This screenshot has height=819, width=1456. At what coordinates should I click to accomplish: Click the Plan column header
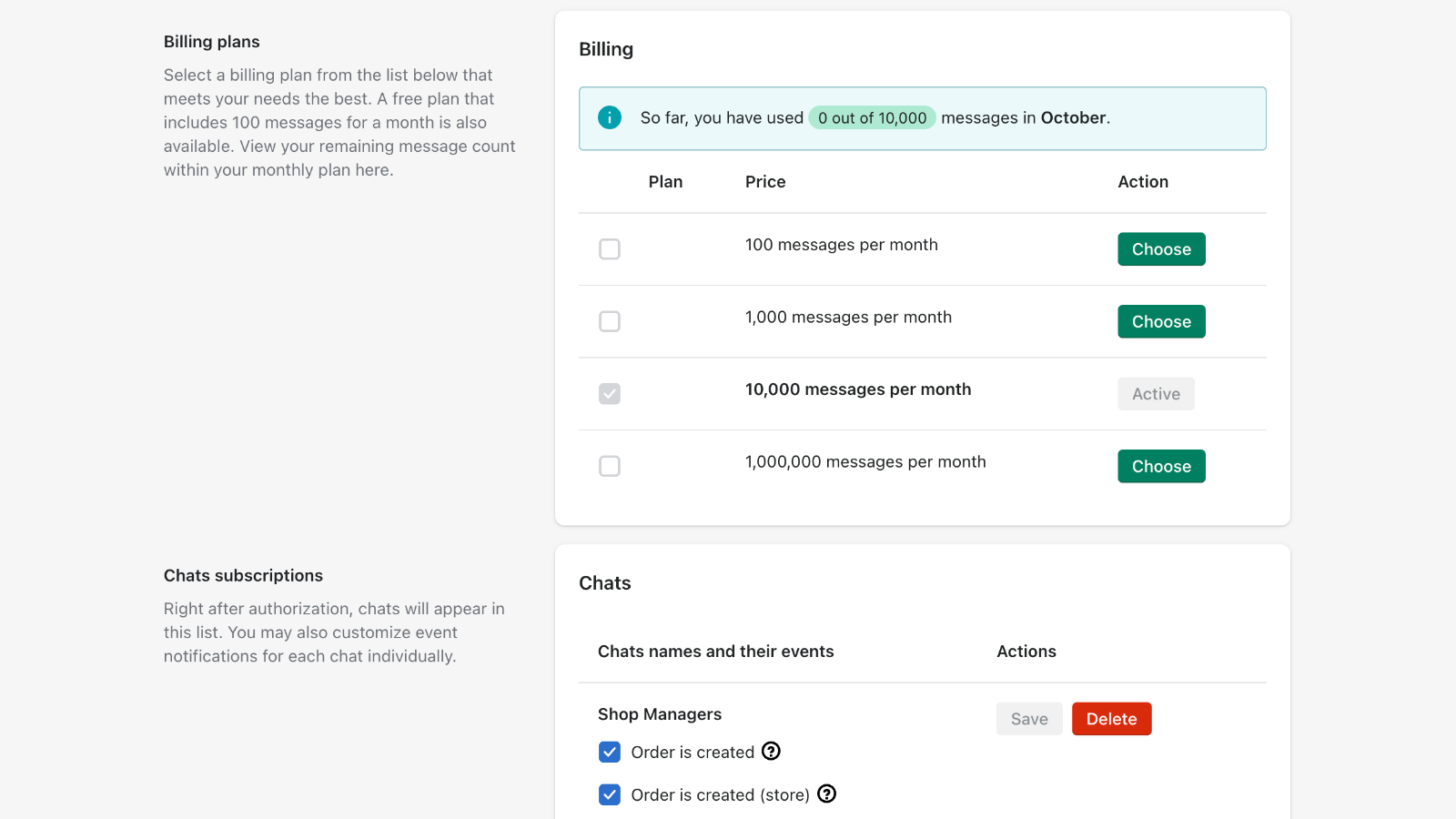point(665,181)
